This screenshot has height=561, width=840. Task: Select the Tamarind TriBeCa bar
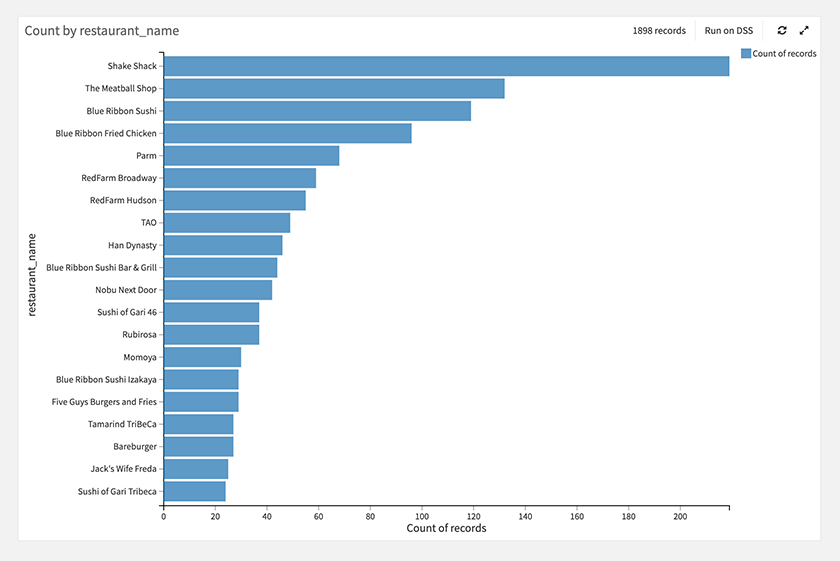coord(198,424)
